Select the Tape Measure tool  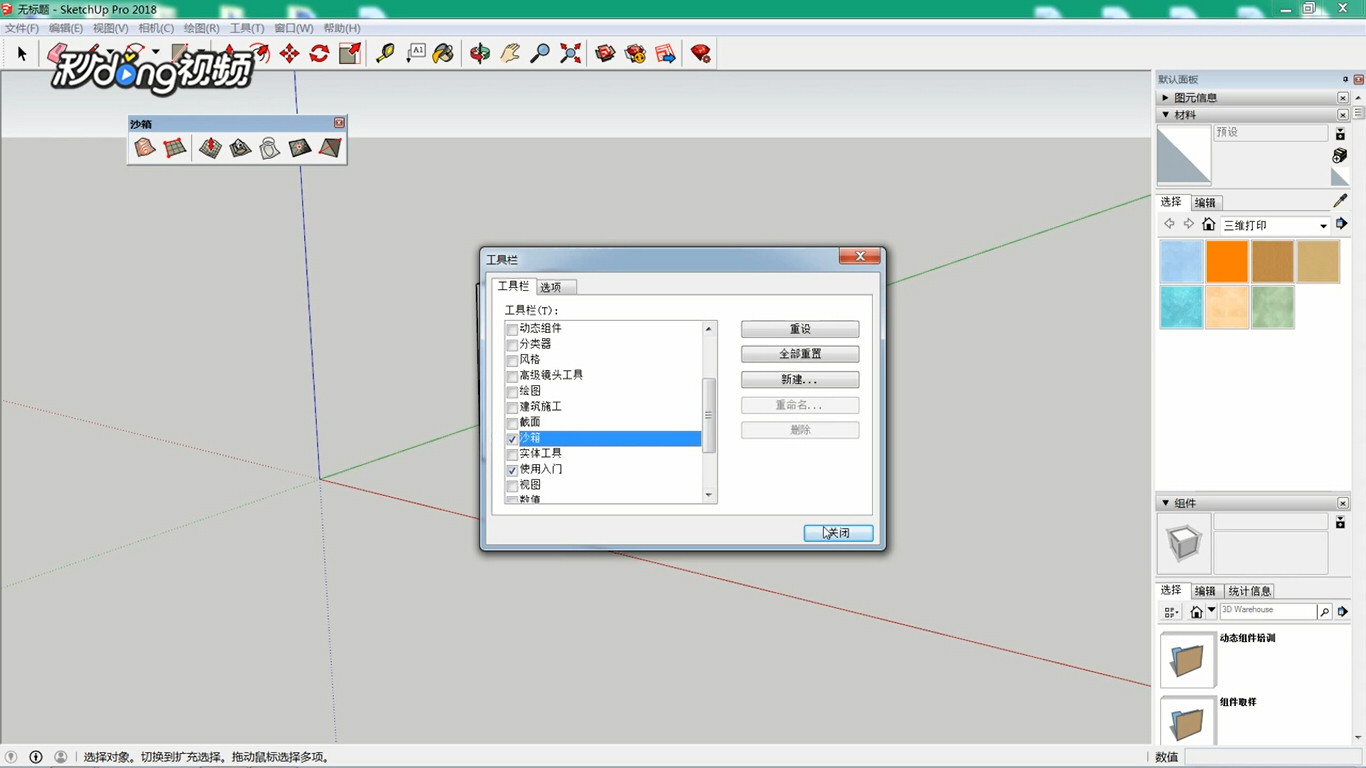385,54
